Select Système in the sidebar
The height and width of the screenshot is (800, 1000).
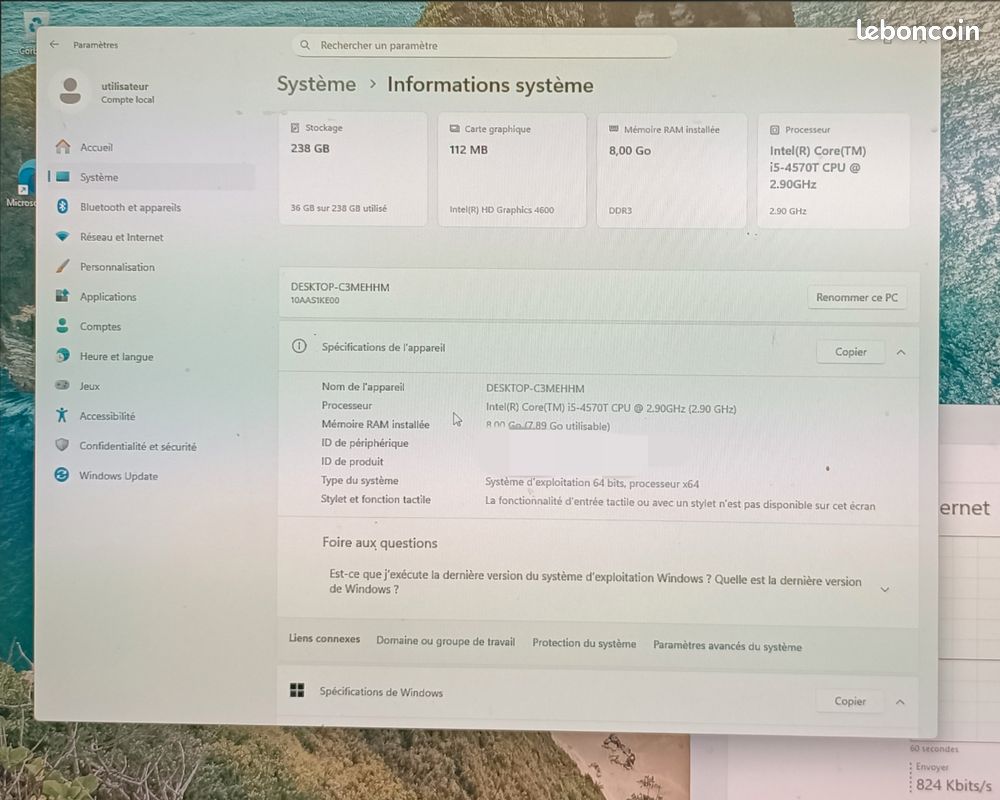click(152, 177)
